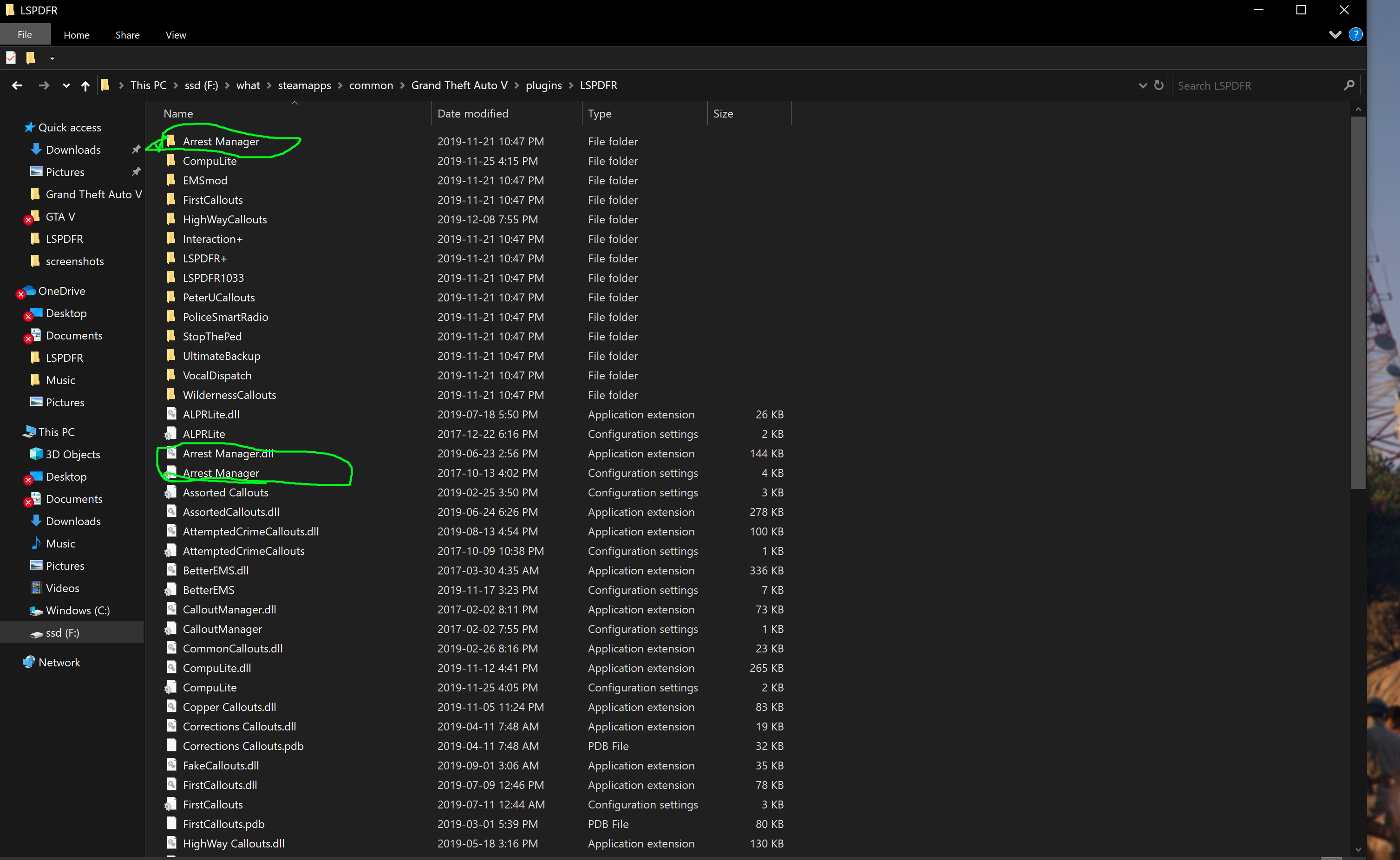1400x860 pixels.
Task: Expand the address bar history dropdown
Action: point(1142,85)
